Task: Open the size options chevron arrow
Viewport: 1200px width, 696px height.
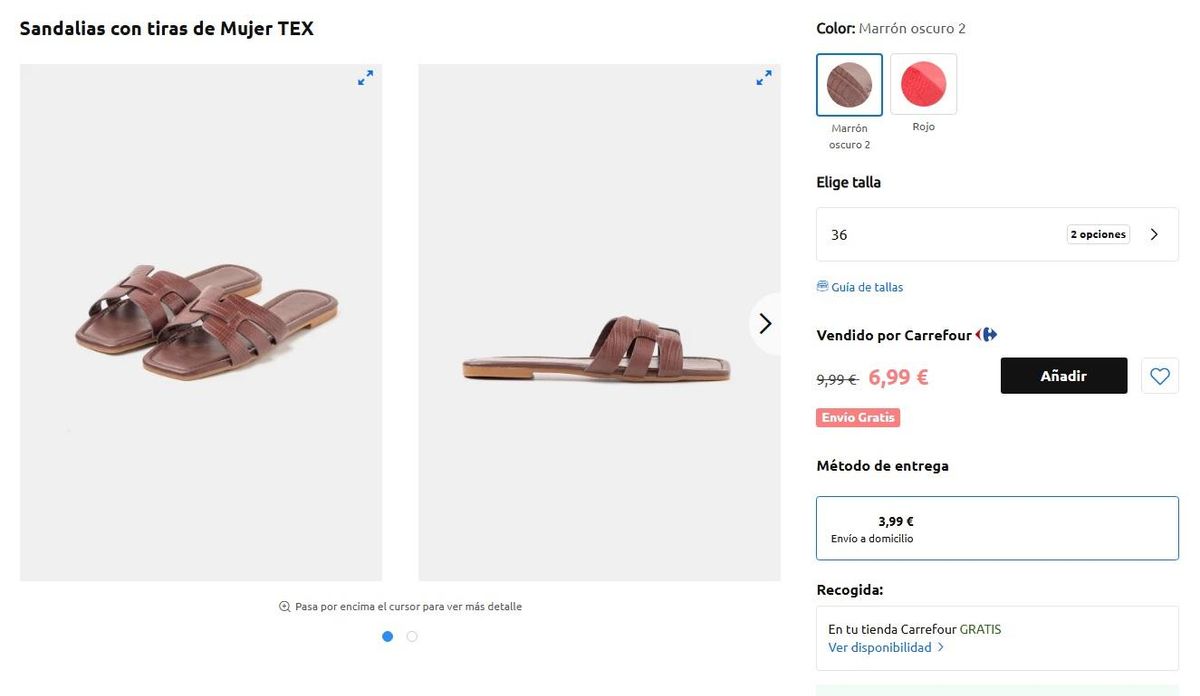Action: click(1154, 235)
